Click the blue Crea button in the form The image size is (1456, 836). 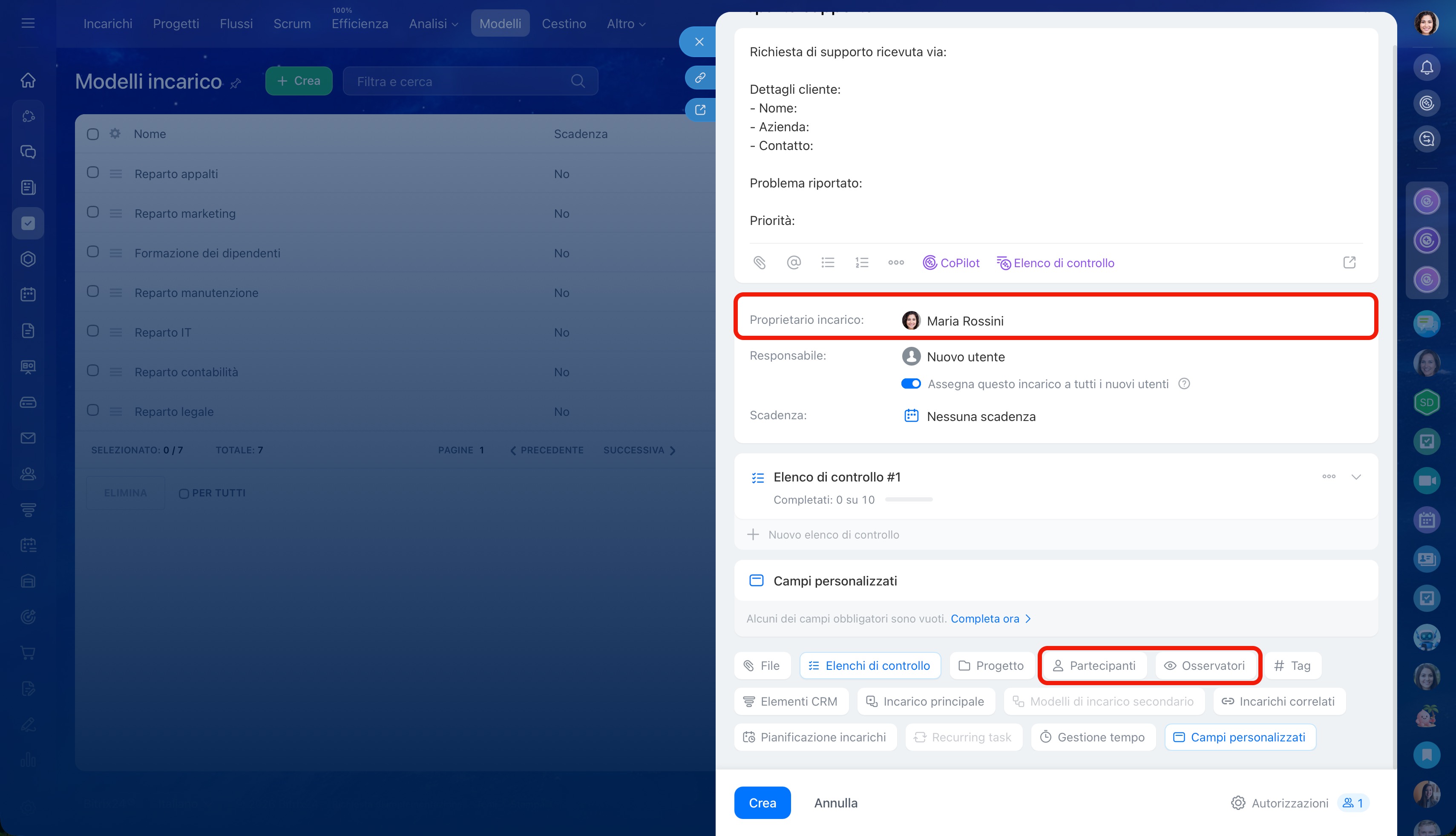pos(762,803)
